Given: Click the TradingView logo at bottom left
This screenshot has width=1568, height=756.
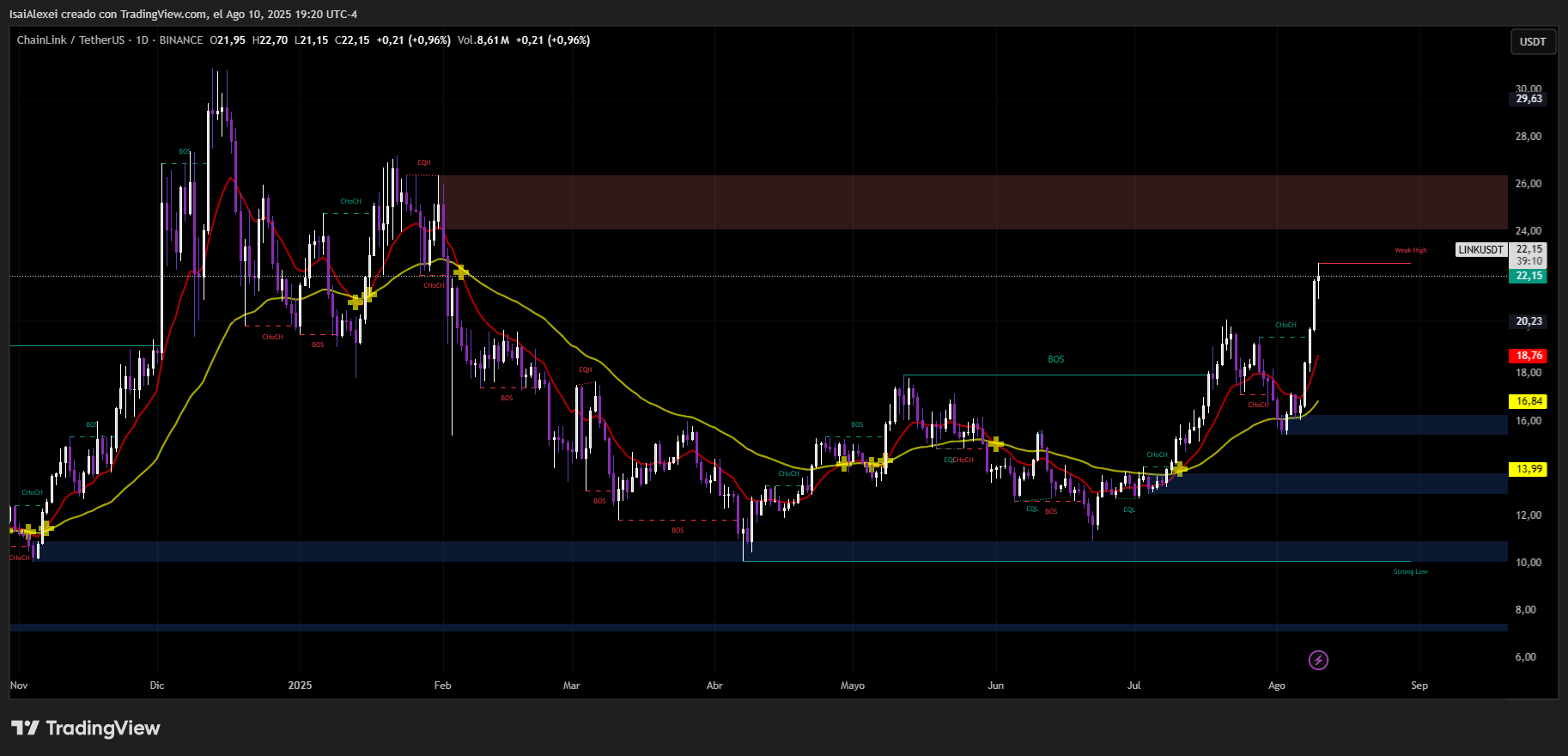Looking at the screenshot, I should point(86,728).
